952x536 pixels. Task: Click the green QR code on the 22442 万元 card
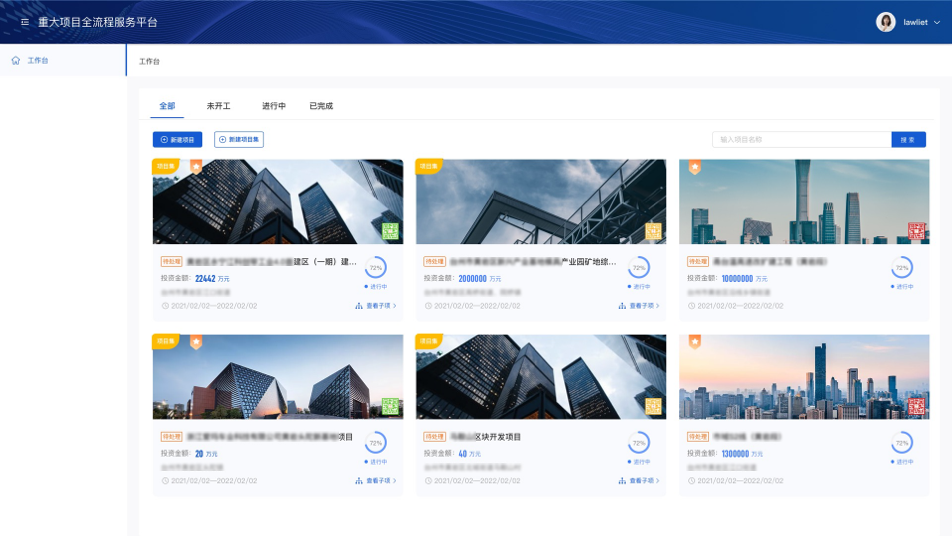pyautogui.click(x=390, y=231)
